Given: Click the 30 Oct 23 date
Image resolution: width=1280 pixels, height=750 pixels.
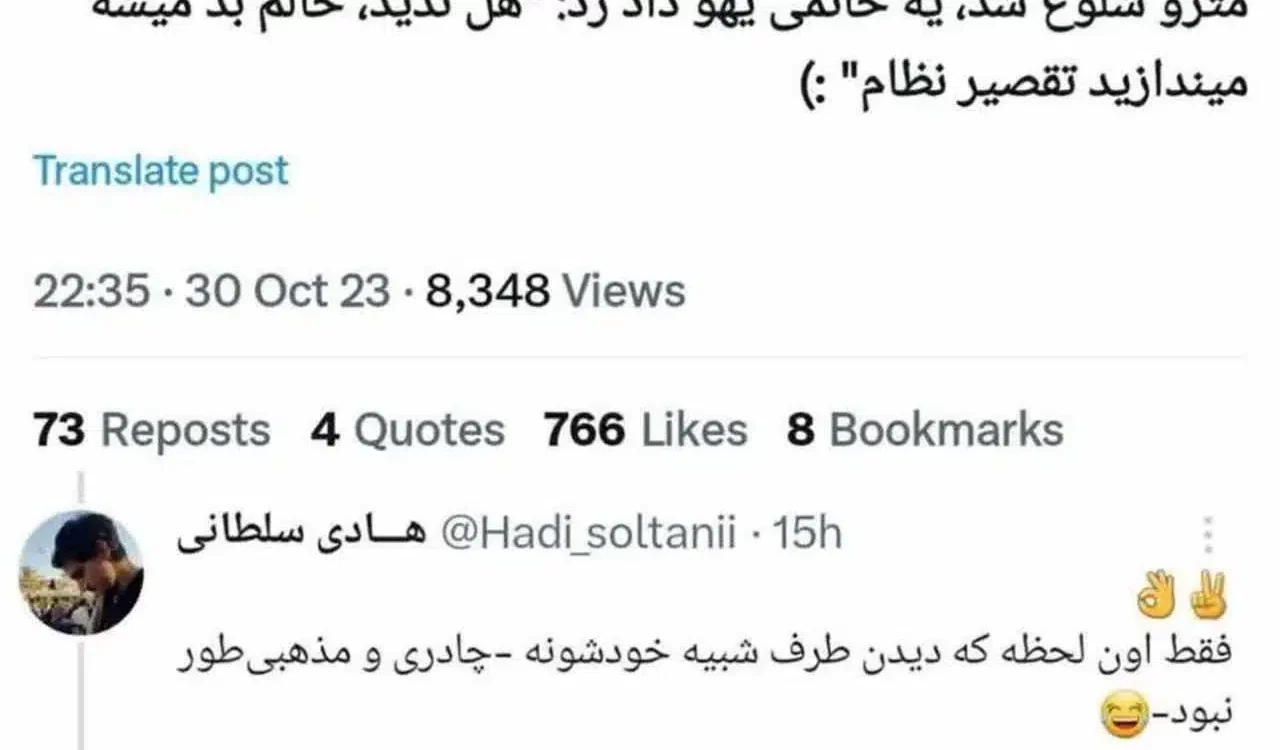Looking at the screenshot, I should (288, 292).
